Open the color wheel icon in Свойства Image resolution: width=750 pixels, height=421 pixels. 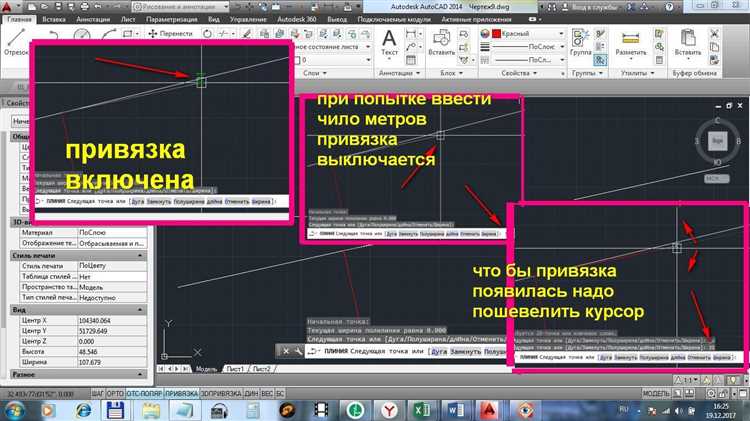point(485,33)
